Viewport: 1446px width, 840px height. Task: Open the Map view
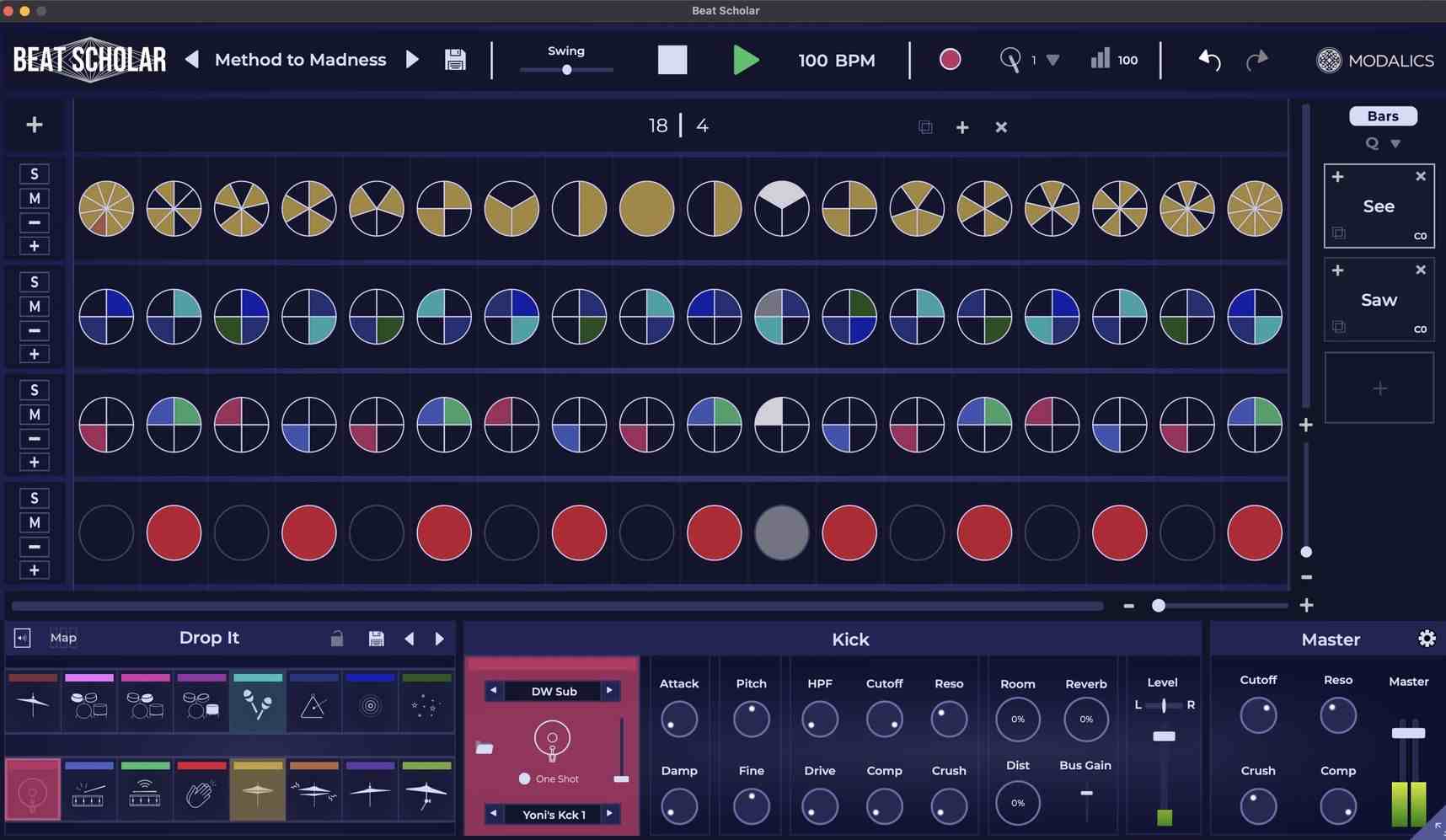click(63, 638)
